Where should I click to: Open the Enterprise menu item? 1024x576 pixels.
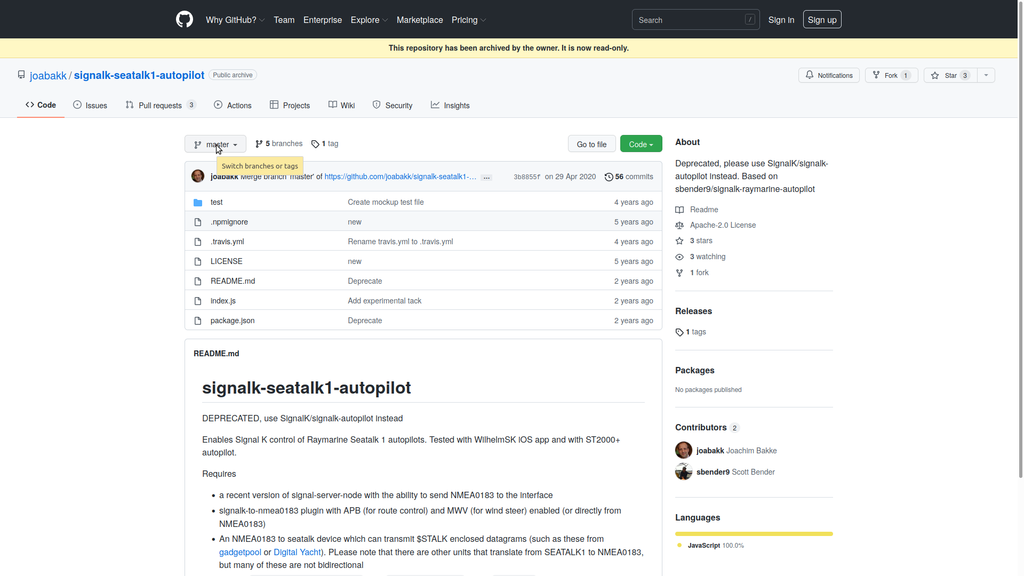click(x=323, y=20)
